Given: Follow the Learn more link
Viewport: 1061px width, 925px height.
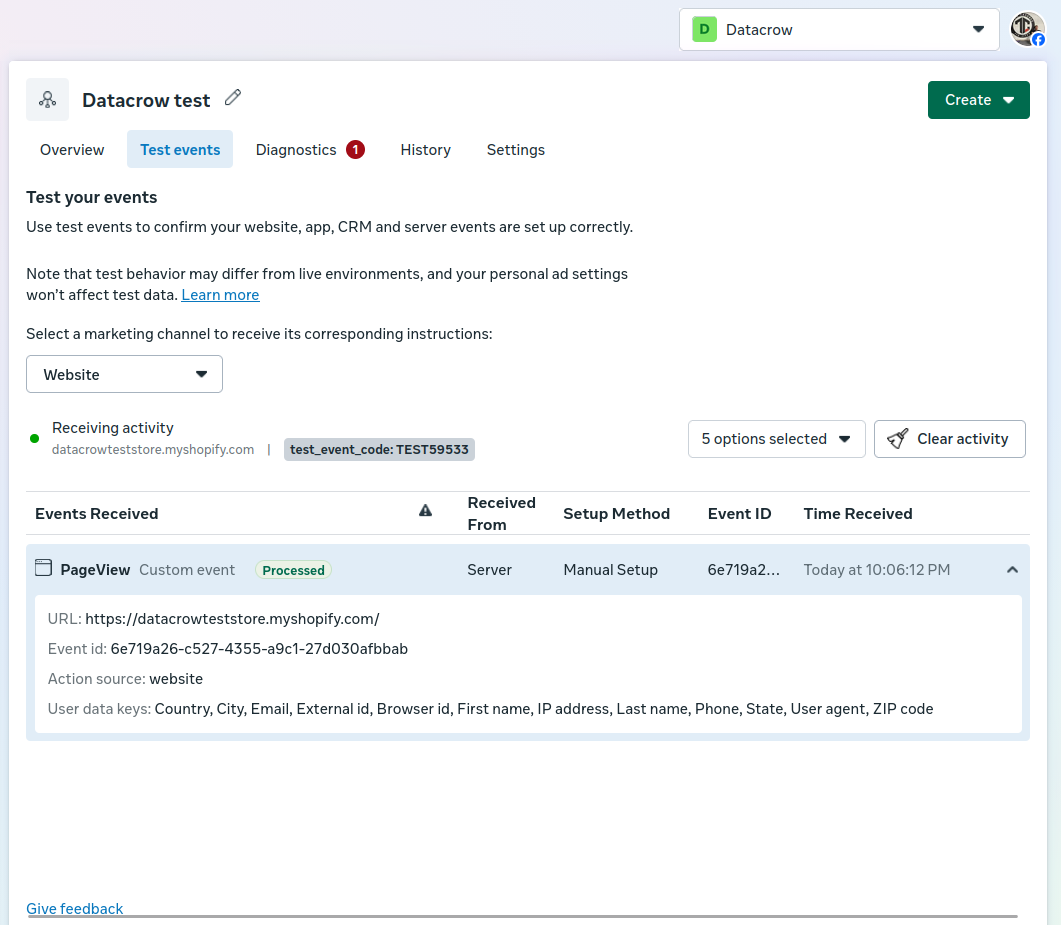Looking at the screenshot, I should tap(220, 295).
